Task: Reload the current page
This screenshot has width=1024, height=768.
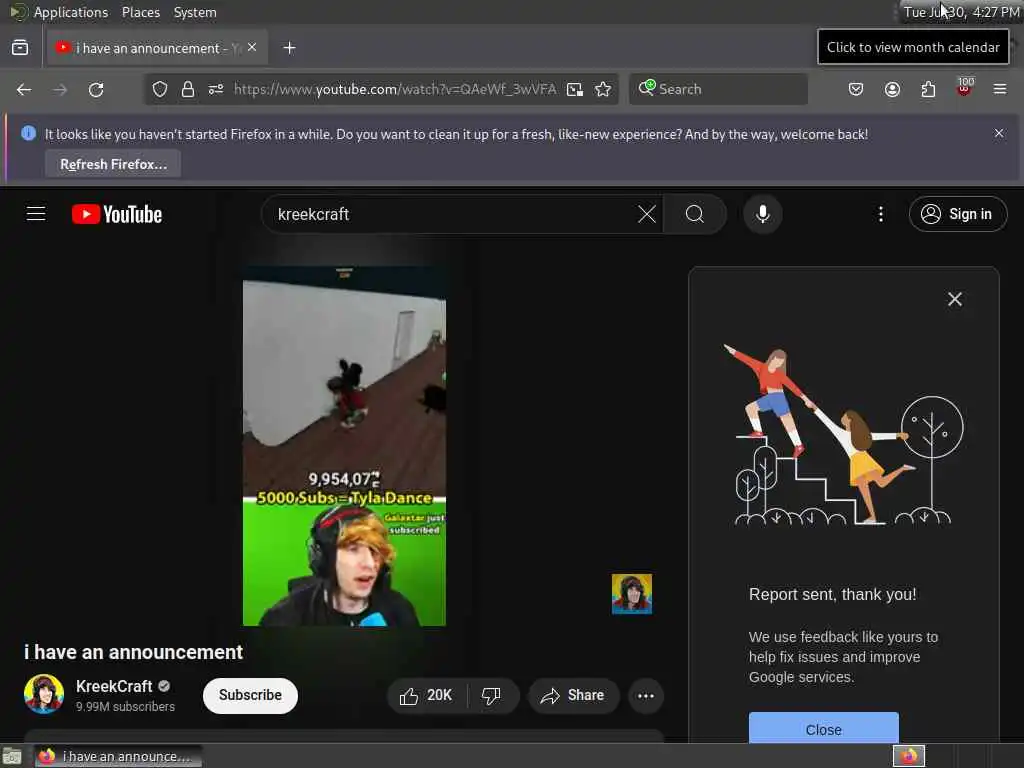Action: point(96,89)
